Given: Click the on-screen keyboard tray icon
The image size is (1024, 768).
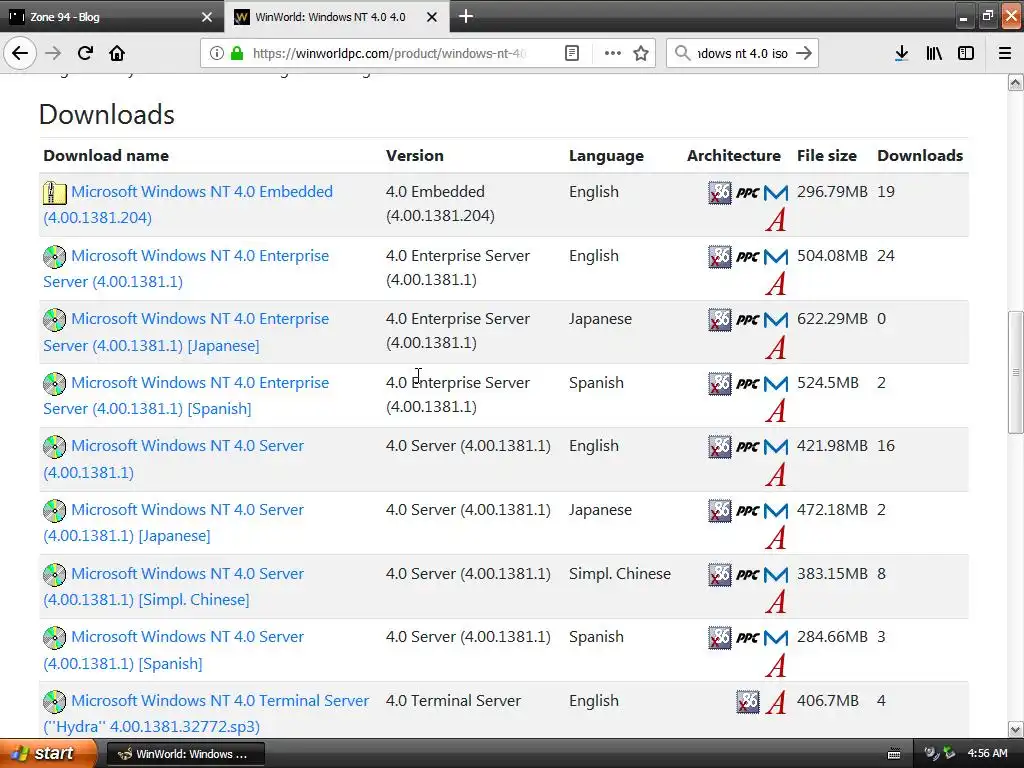Looking at the screenshot, I should [893, 754].
